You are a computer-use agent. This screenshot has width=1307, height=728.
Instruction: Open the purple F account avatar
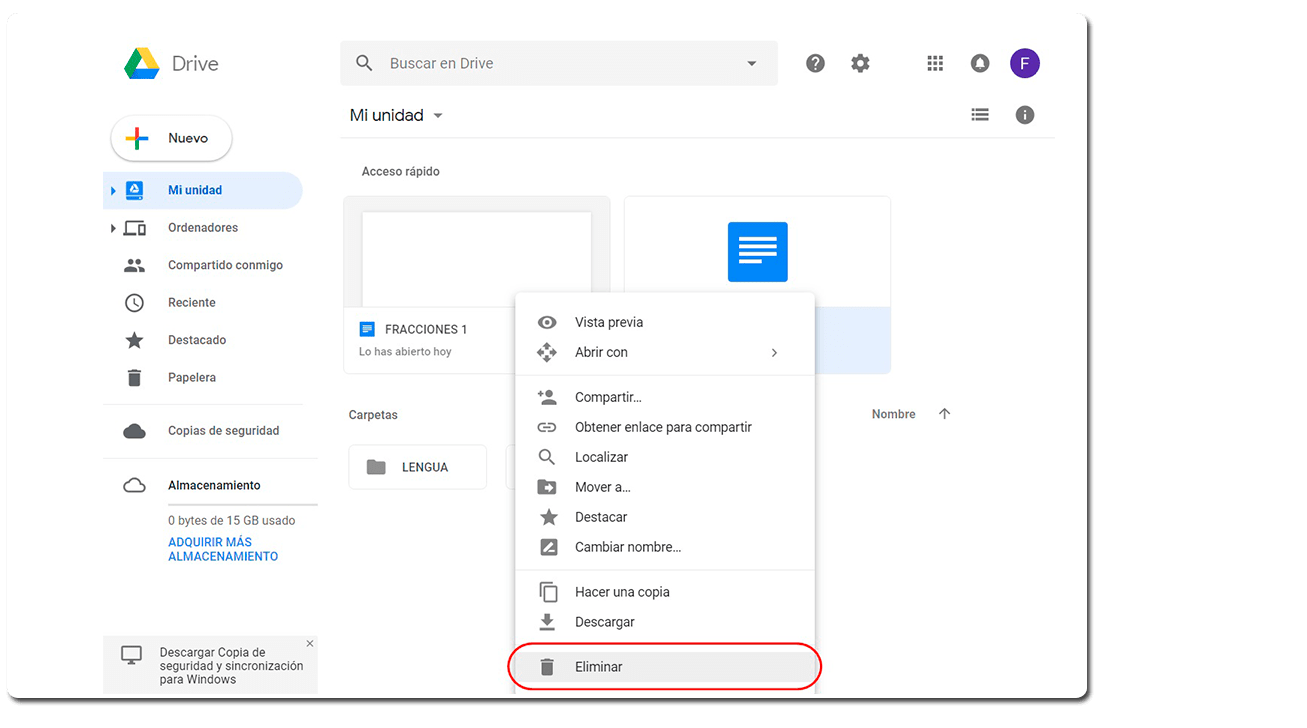[1025, 63]
